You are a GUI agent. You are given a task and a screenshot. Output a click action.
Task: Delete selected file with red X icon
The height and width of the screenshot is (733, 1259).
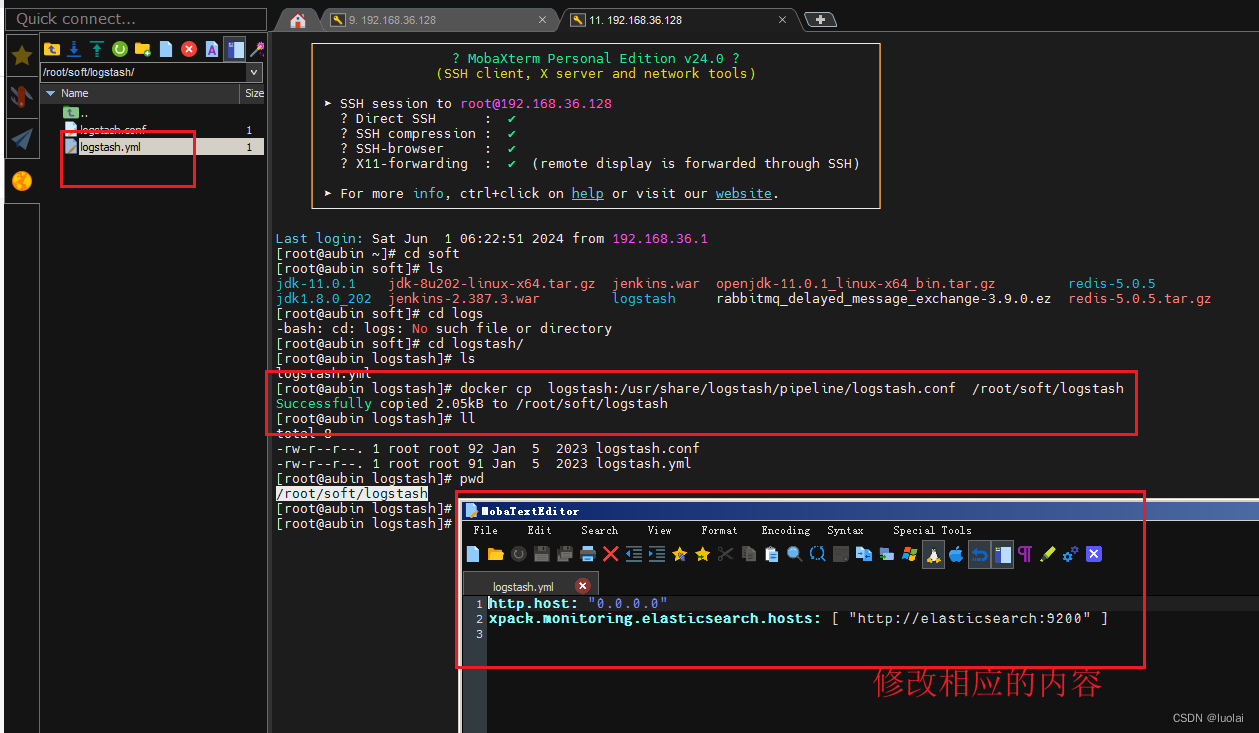(189, 49)
